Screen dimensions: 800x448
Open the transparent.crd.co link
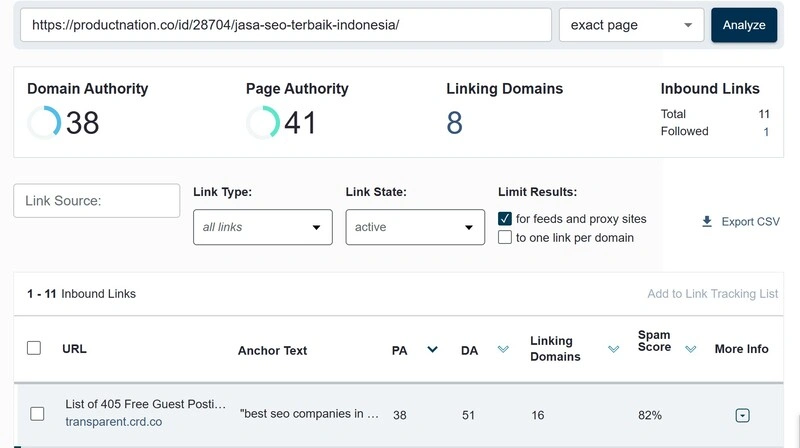pyautogui.click(x=113, y=422)
